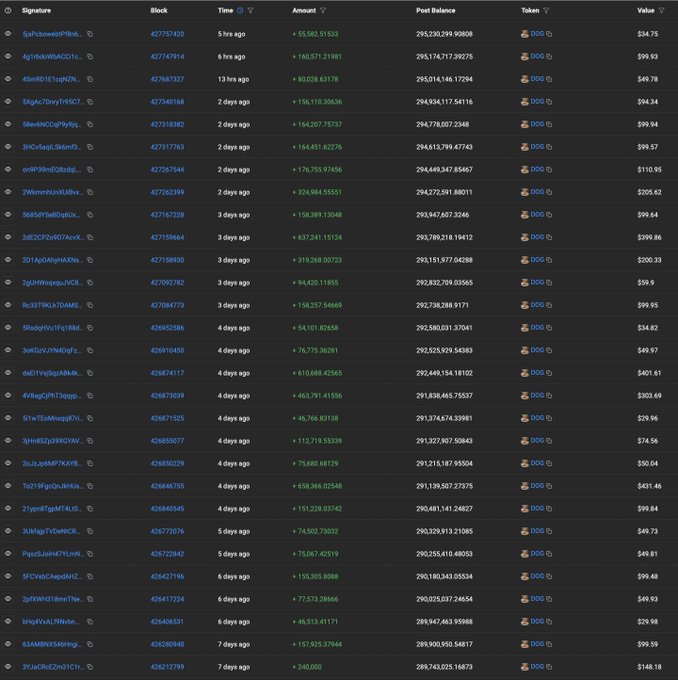Viewport: 678px width, 680px height.
Task: Click the Post Balance column header
Action: click(x=436, y=10)
